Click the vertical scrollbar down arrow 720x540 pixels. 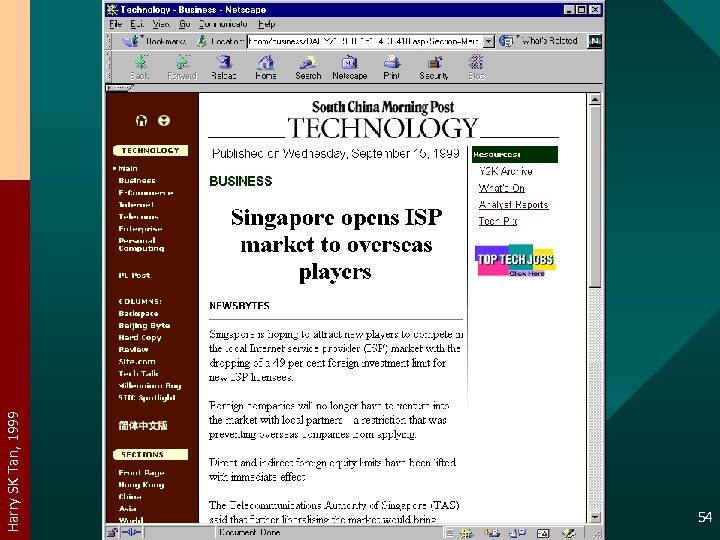coord(595,517)
